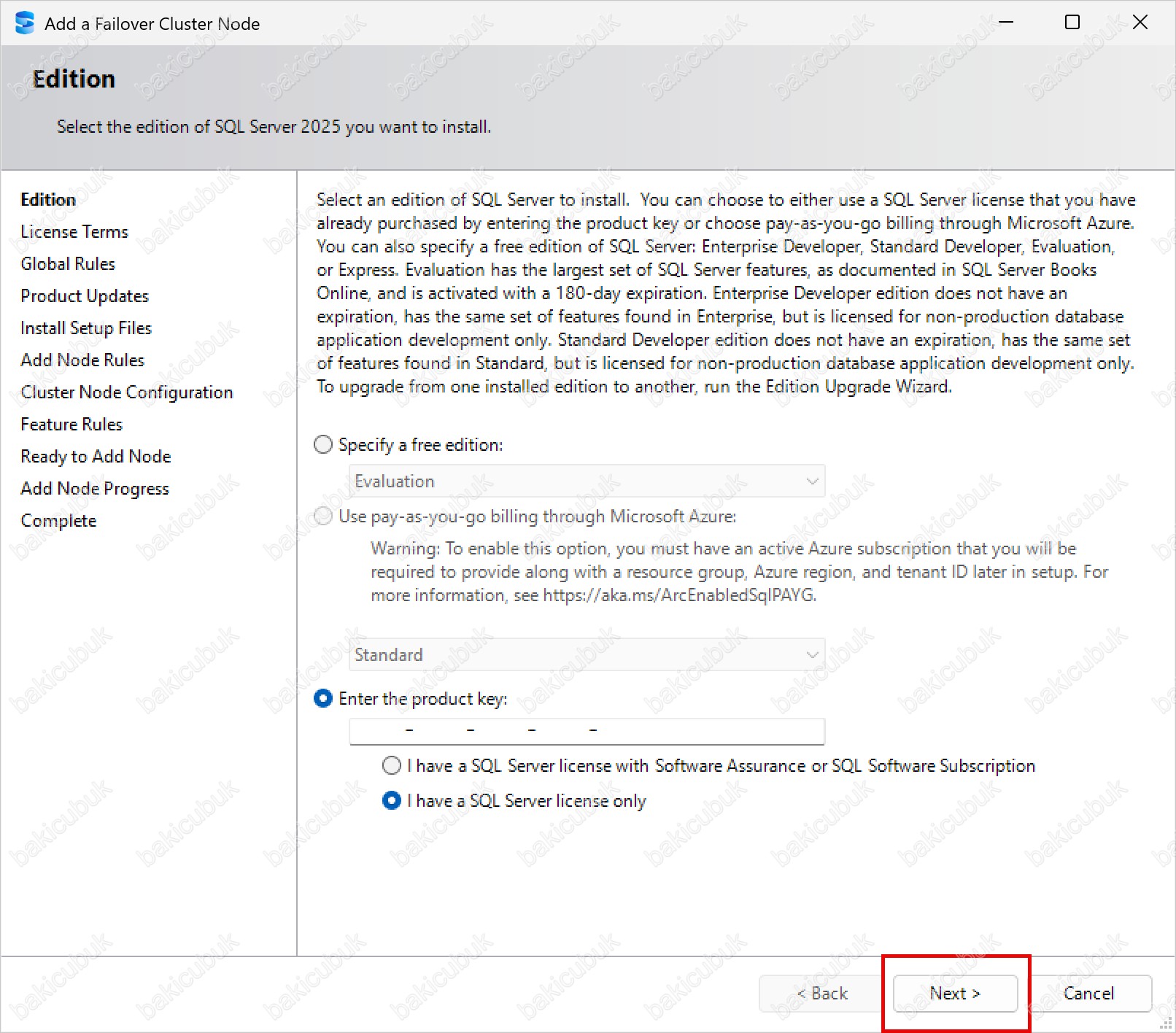Close the Add a Failover Cluster Node dialog

[x=1140, y=23]
